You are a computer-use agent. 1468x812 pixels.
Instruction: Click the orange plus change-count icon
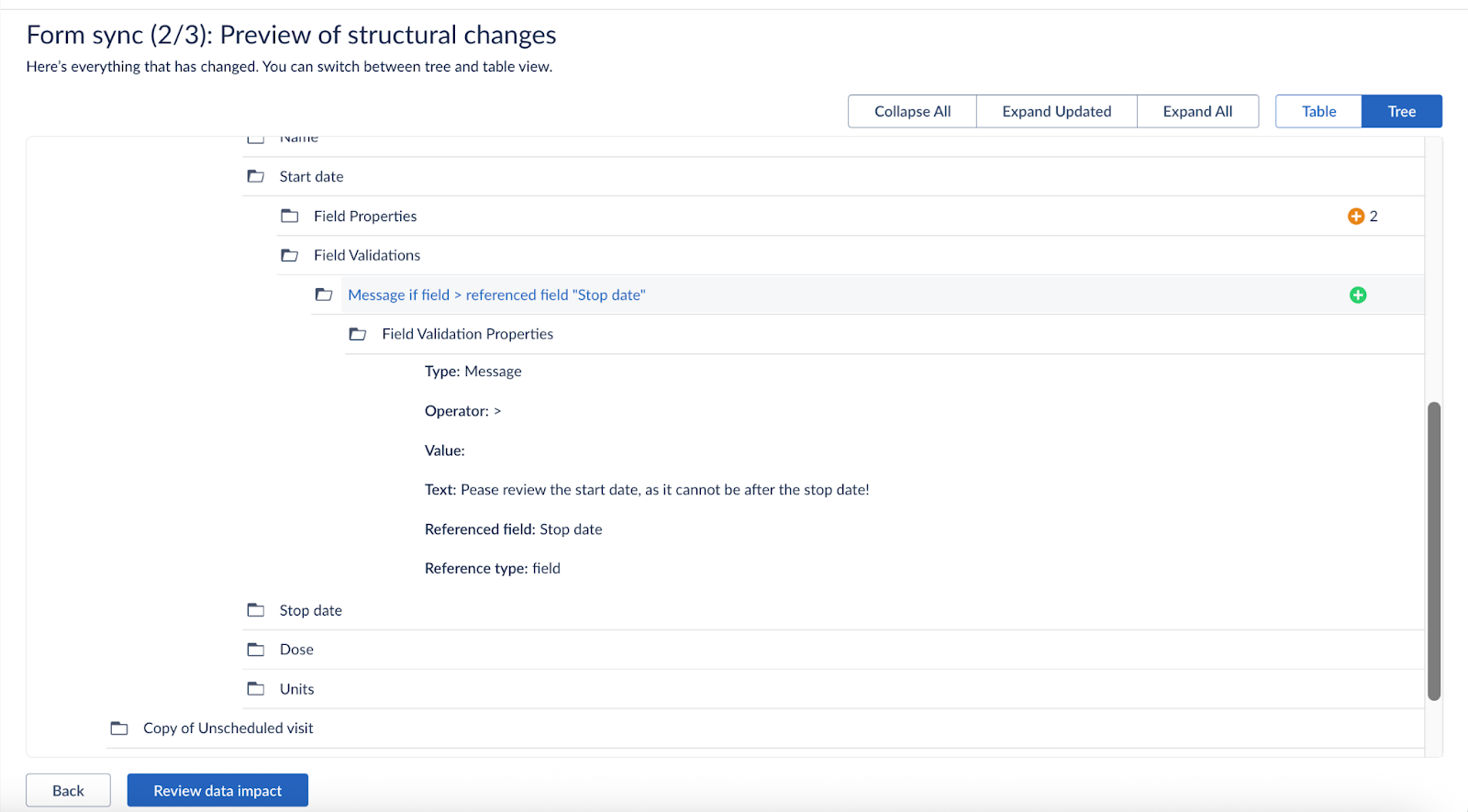[1355, 216]
